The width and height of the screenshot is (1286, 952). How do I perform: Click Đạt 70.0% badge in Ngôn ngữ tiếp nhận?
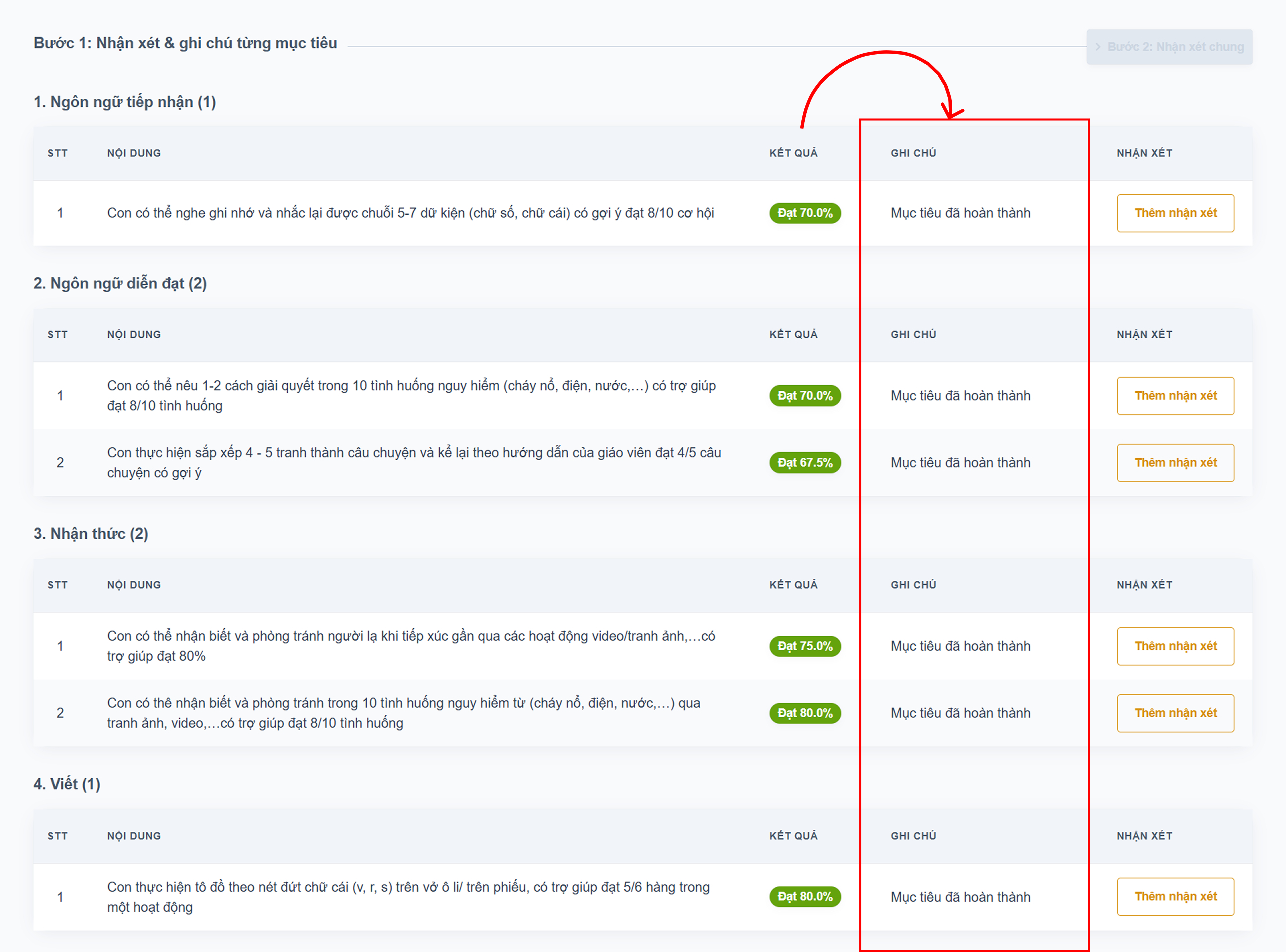tap(805, 213)
